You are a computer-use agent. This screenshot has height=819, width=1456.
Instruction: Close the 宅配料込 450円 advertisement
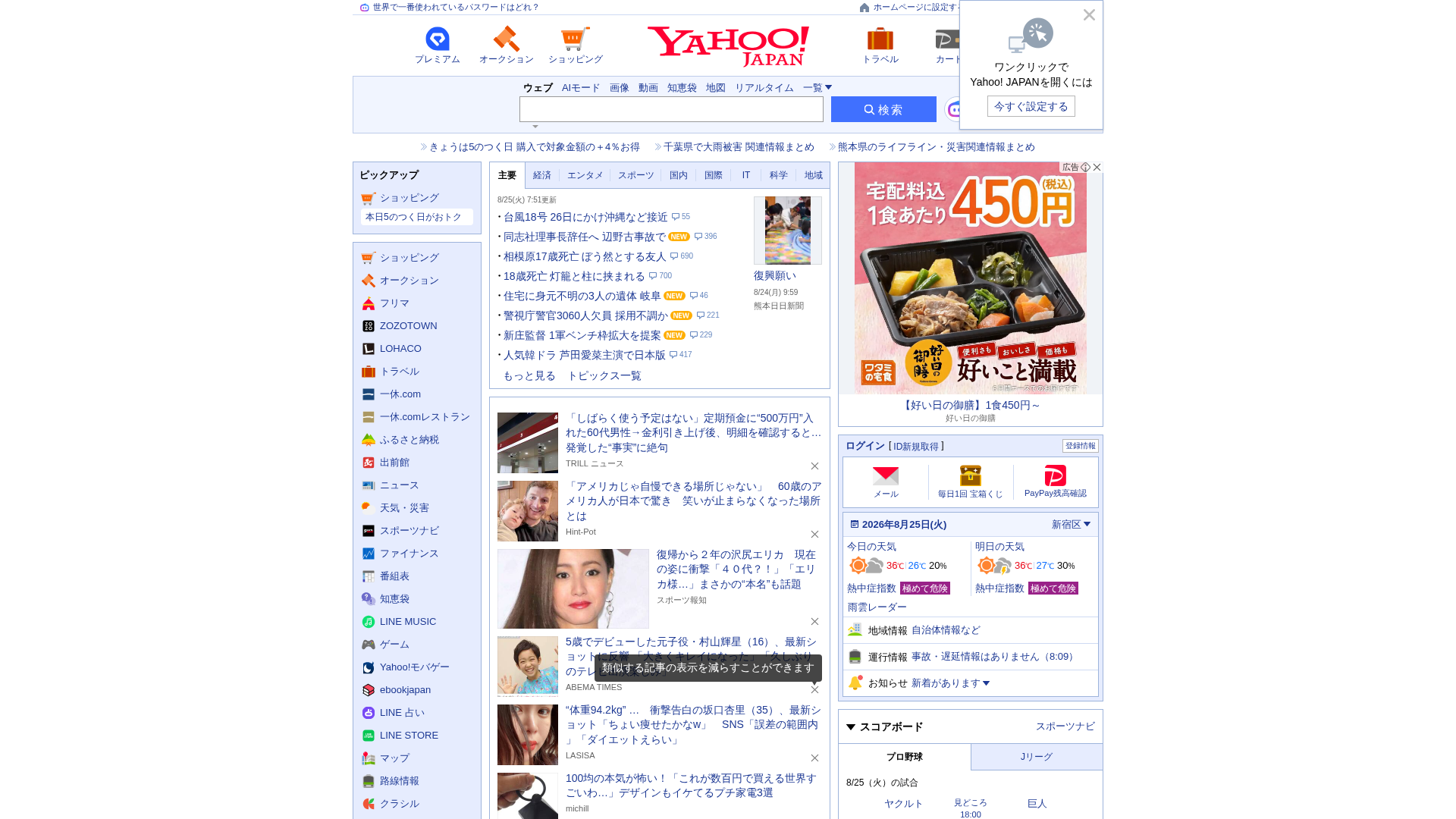[x=1097, y=167]
